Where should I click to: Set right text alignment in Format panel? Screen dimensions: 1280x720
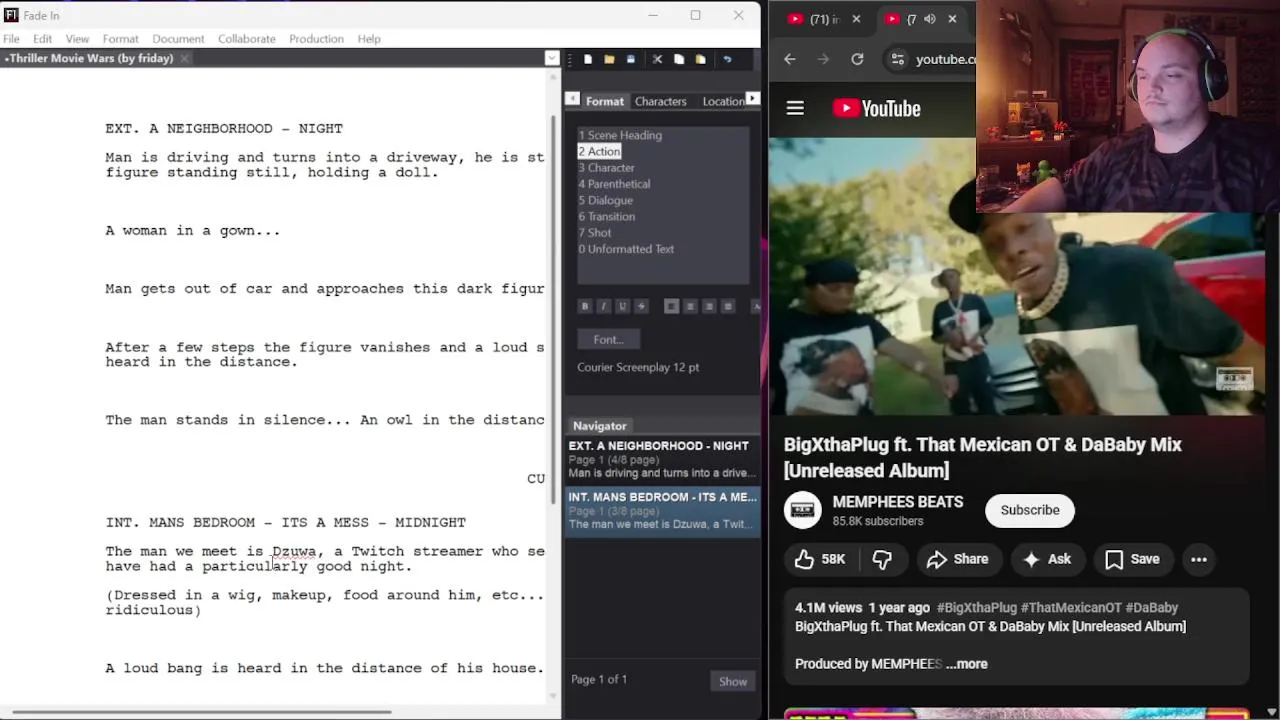tap(709, 306)
